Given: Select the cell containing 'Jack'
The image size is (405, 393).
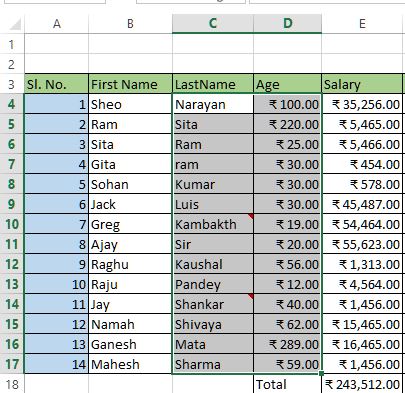Looking at the screenshot, I should click(x=131, y=204).
